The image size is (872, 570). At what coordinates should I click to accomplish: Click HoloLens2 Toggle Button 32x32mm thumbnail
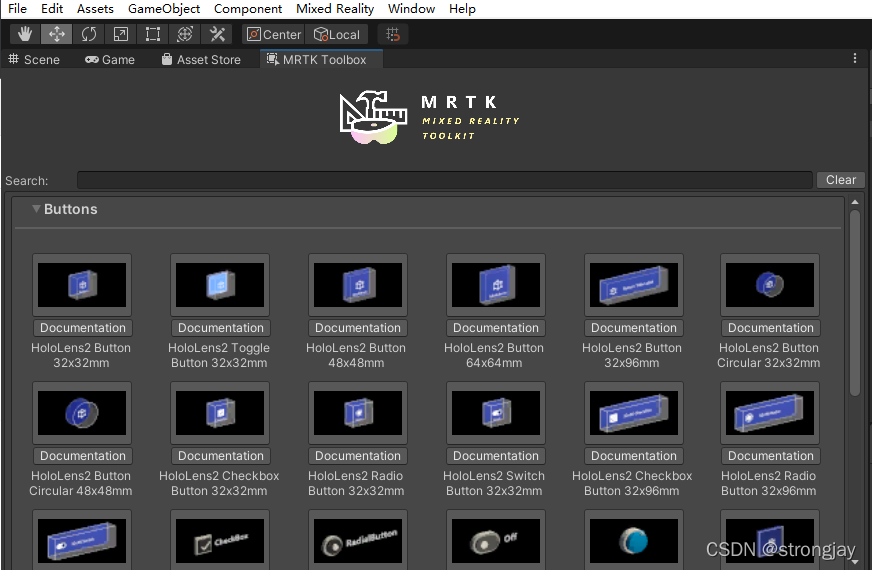click(x=220, y=285)
